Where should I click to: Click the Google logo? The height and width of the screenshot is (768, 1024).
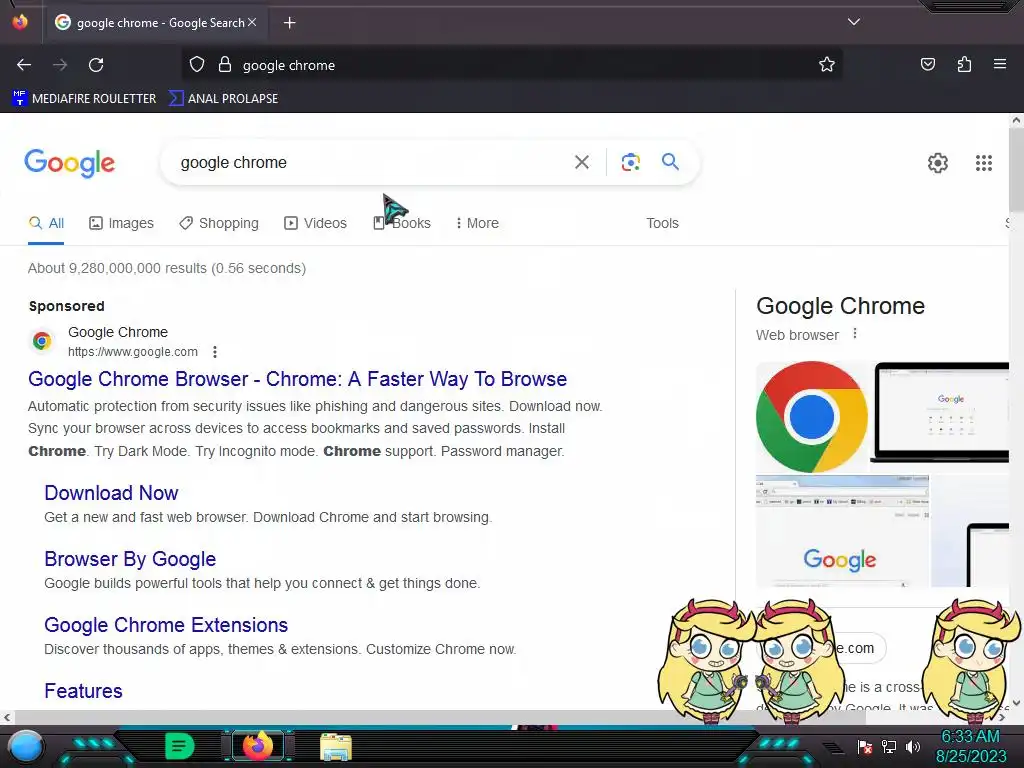point(69,163)
